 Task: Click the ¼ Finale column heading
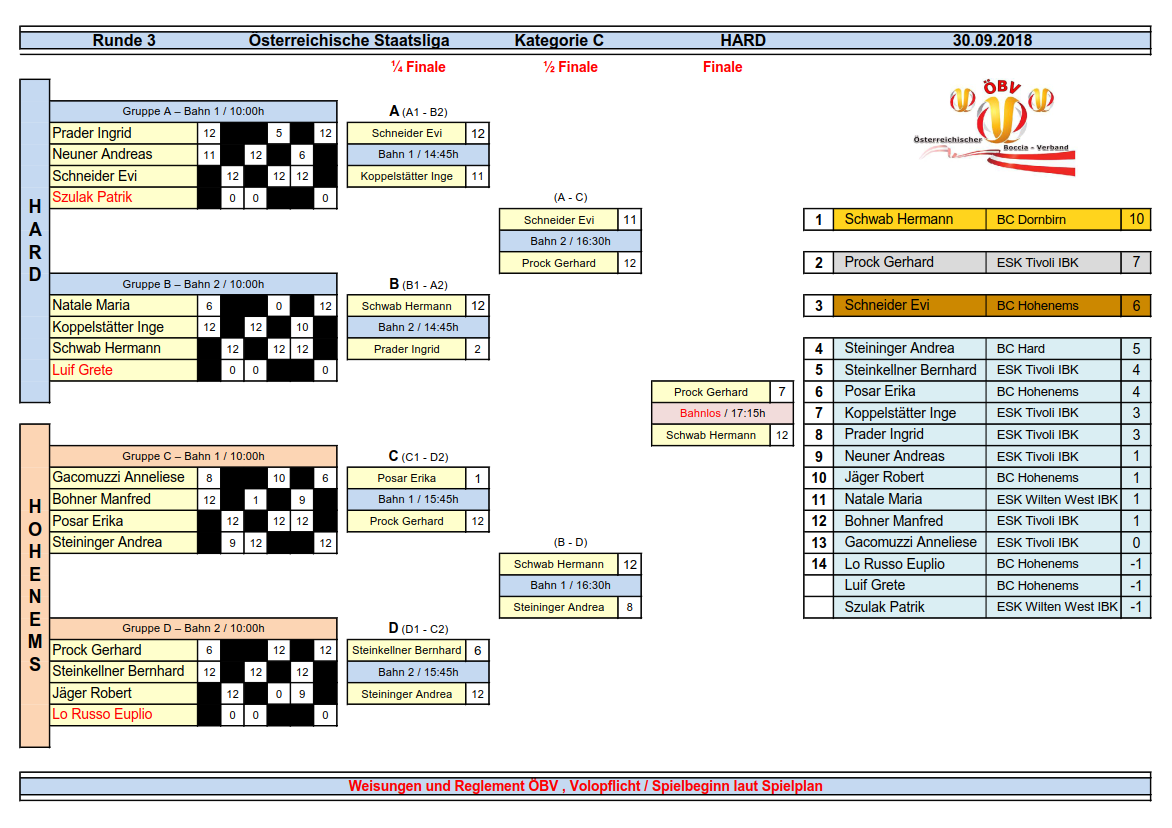pos(418,67)
